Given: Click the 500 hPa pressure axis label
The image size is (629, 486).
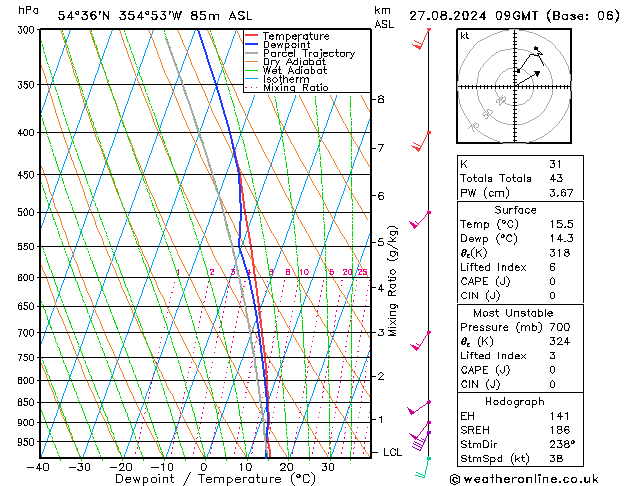Looking at the screenshot, I should [x=26, y=212].
